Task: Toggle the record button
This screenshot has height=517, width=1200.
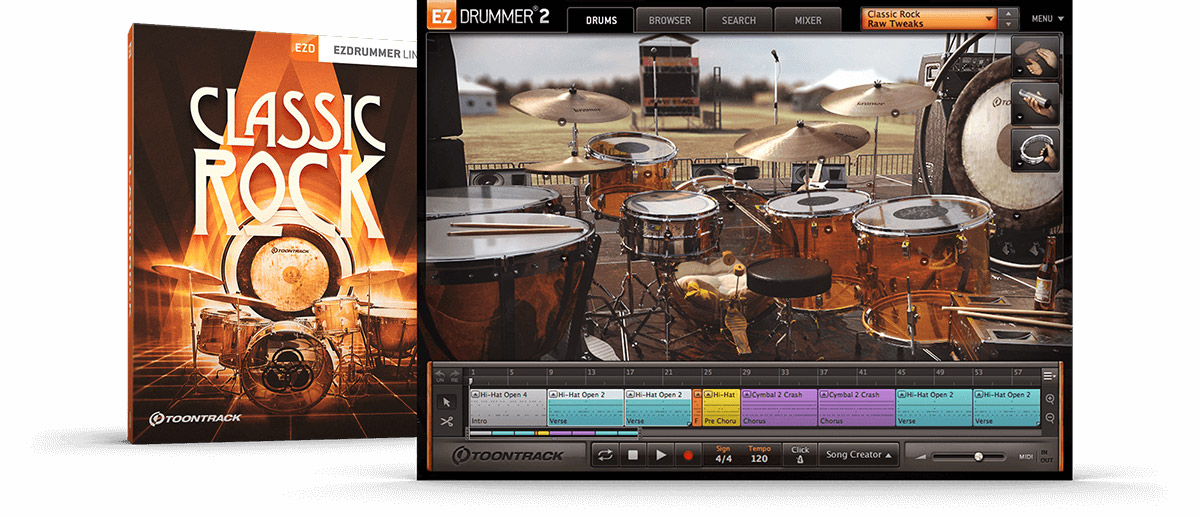Action: (x=687, y=455)
